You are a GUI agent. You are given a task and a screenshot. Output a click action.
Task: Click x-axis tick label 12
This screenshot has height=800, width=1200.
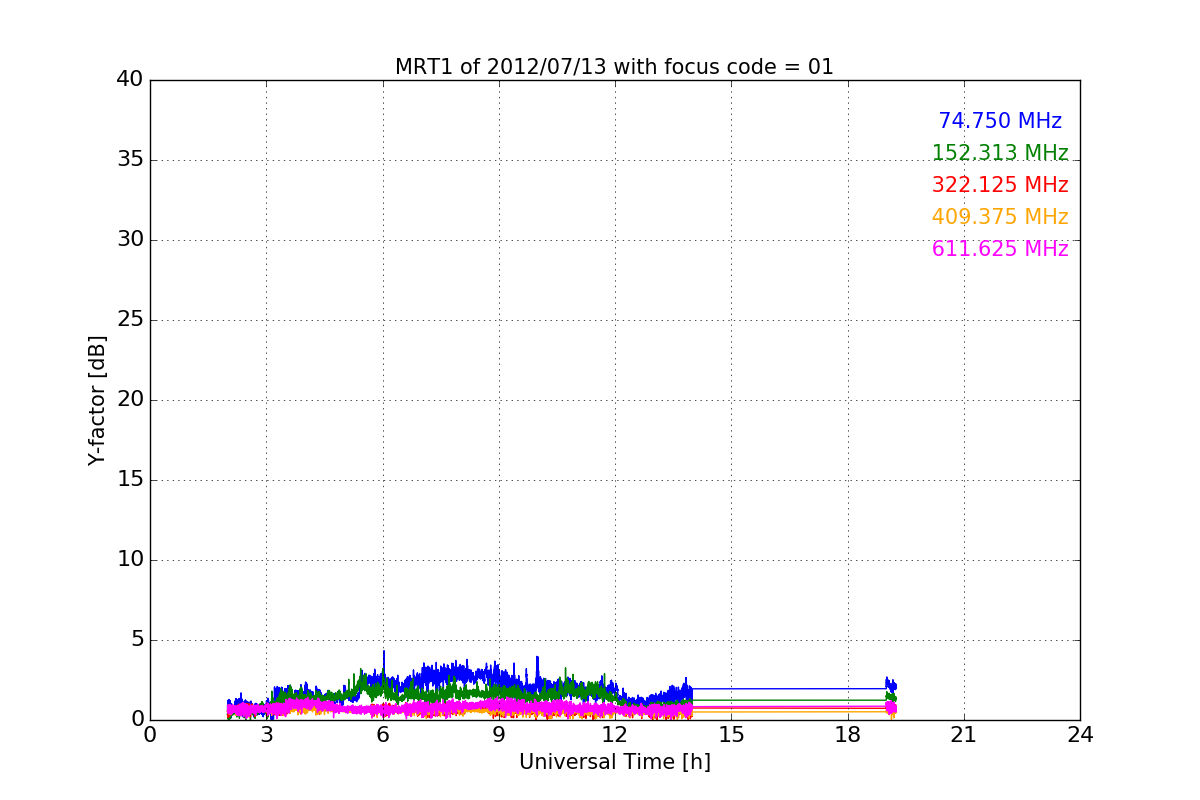[x=615, y=735]
